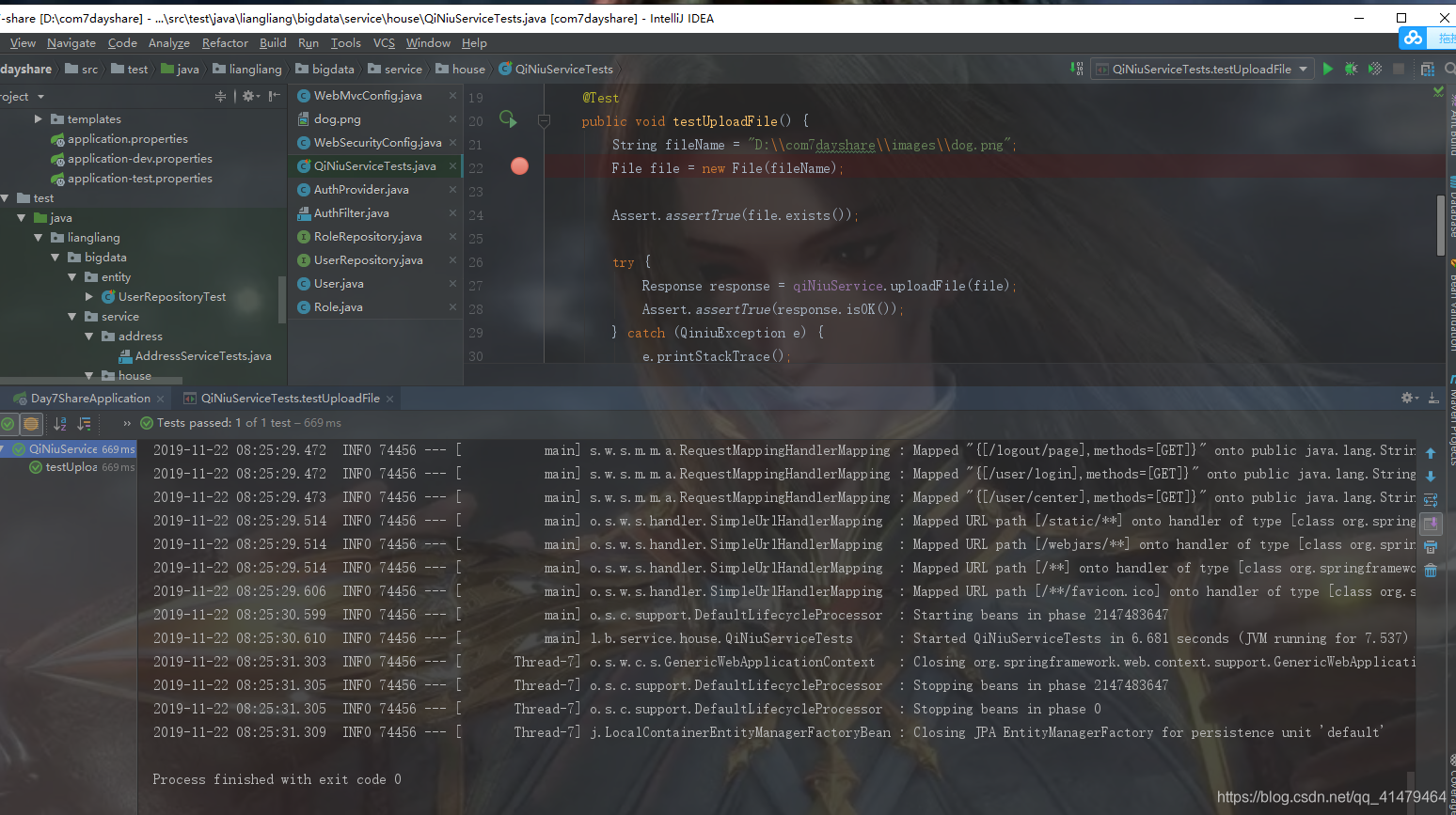The height and width of the screenshot is (815, 1456).
Task: Expand the templates folder in Project panel
Action: coord(39,118)
